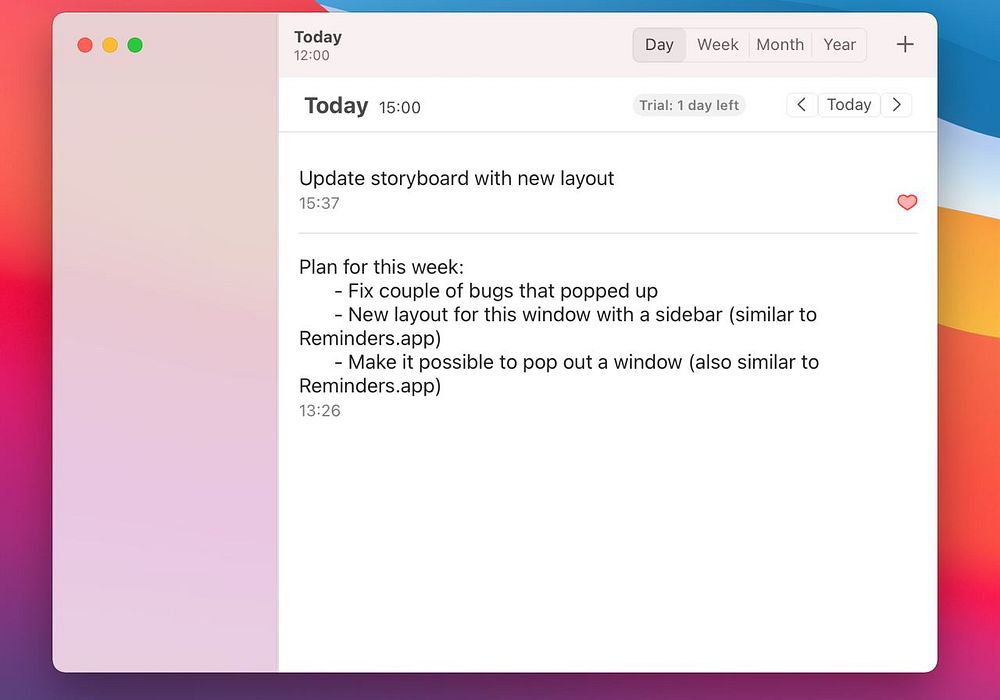The image size is (1000, 700).
Task: Switch to Day view
Action: (659, 45)
